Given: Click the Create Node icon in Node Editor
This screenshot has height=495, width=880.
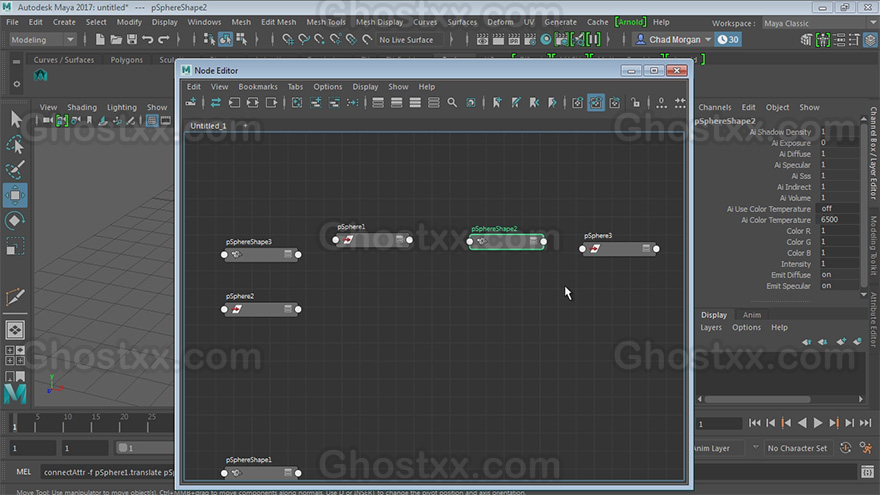Looking at the screenshot, I should [x=191, y=102].
